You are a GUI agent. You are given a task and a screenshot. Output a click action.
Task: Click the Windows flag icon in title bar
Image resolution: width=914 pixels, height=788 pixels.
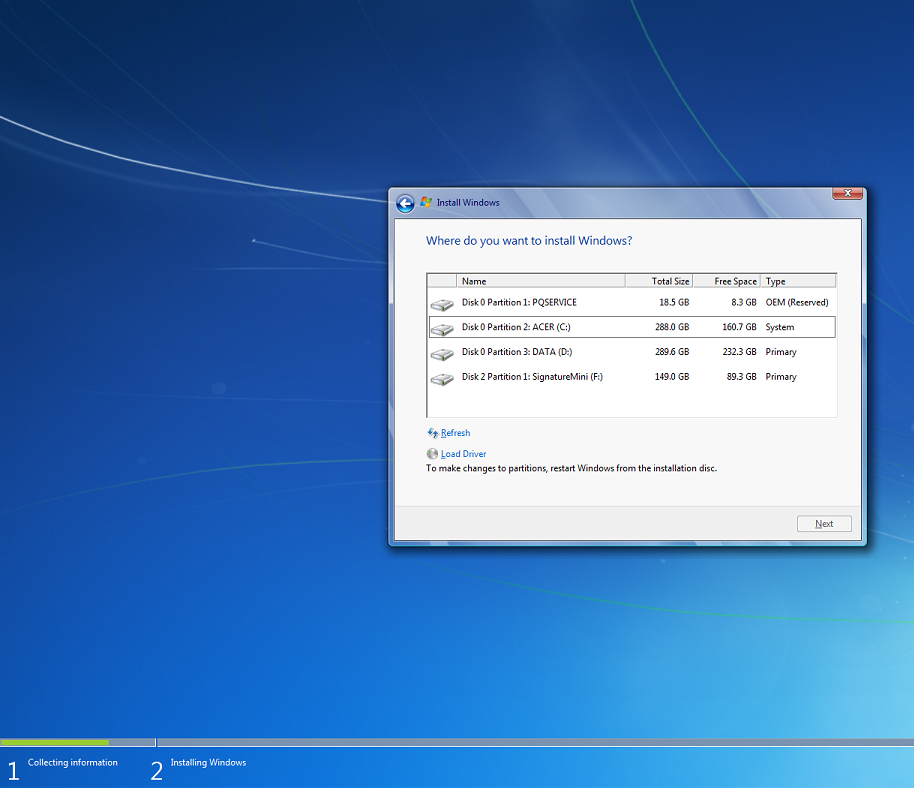(x=426, y=202)
